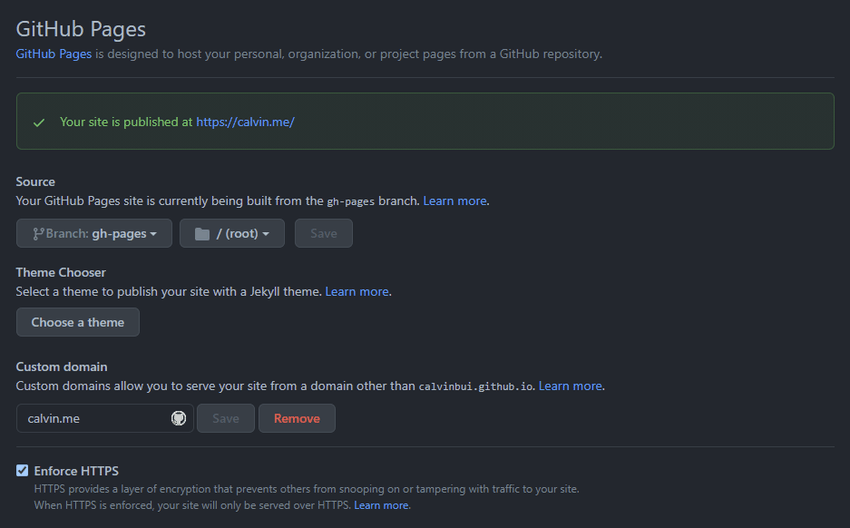The image size is (850, 528).
Task: Open Learn more link in the Source section
Action: pyautogui.click(x=455, y=201)
